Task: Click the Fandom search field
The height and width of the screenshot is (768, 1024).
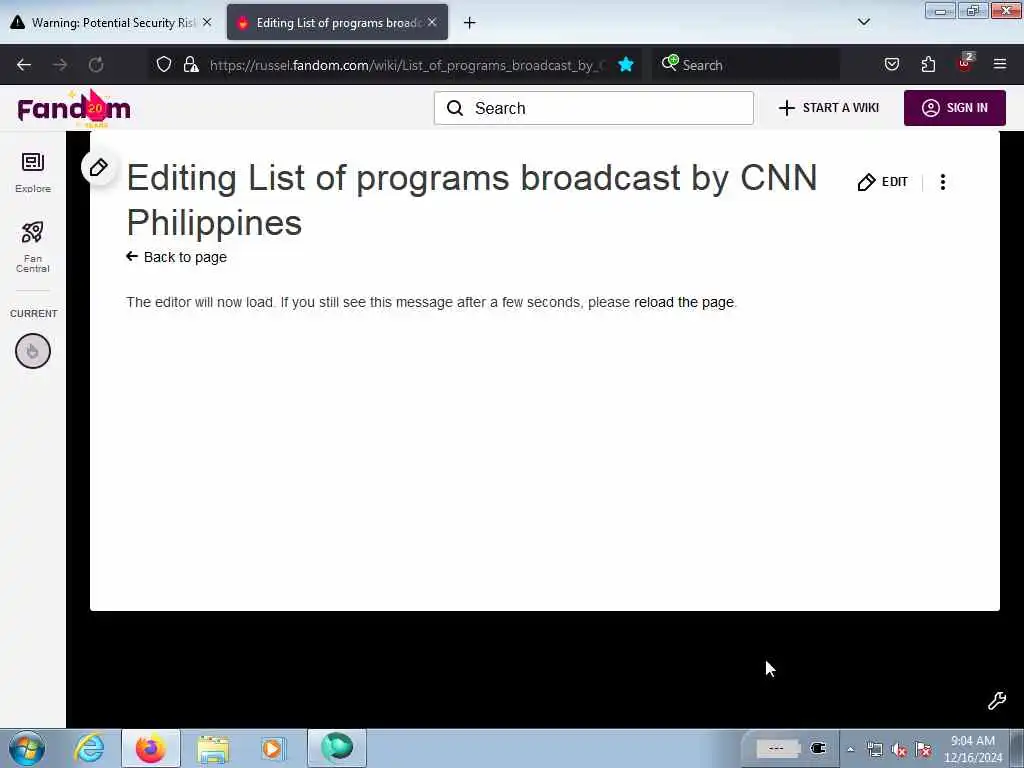Action: pos(594,108)
